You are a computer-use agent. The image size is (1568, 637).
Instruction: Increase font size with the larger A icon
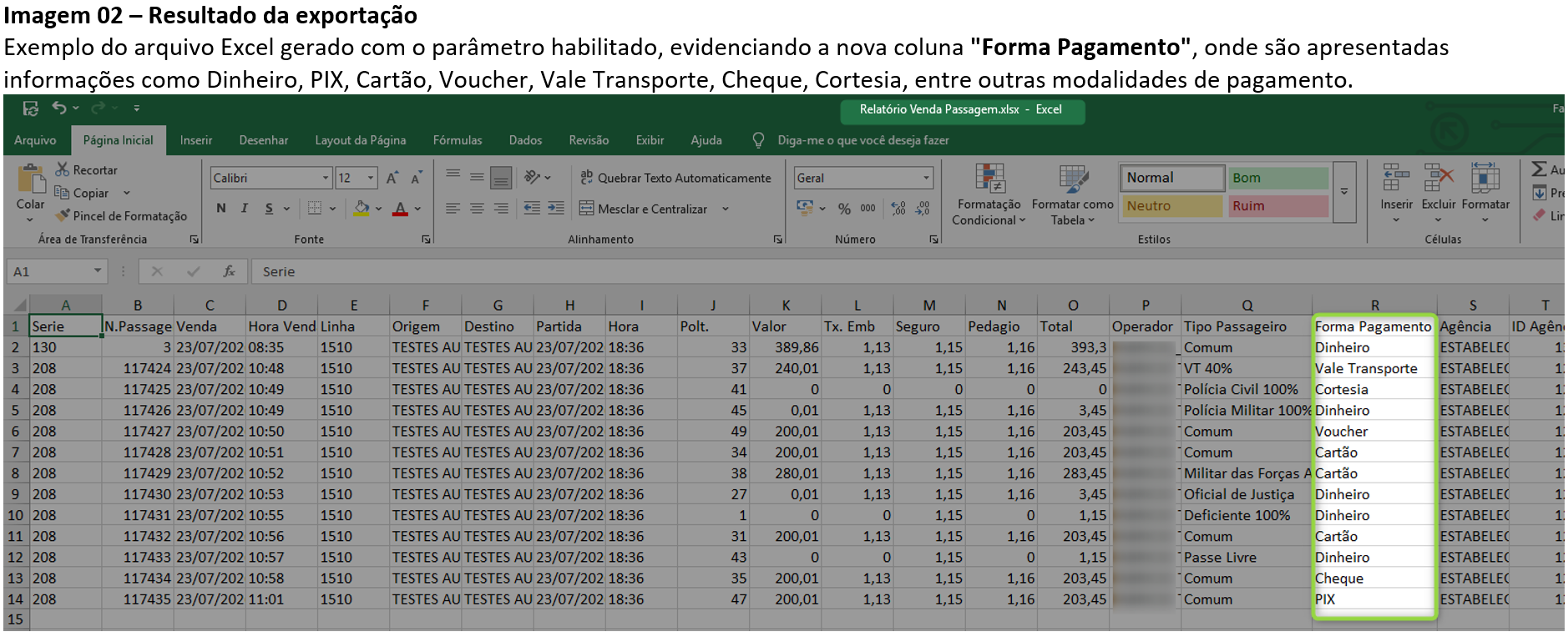392,178
